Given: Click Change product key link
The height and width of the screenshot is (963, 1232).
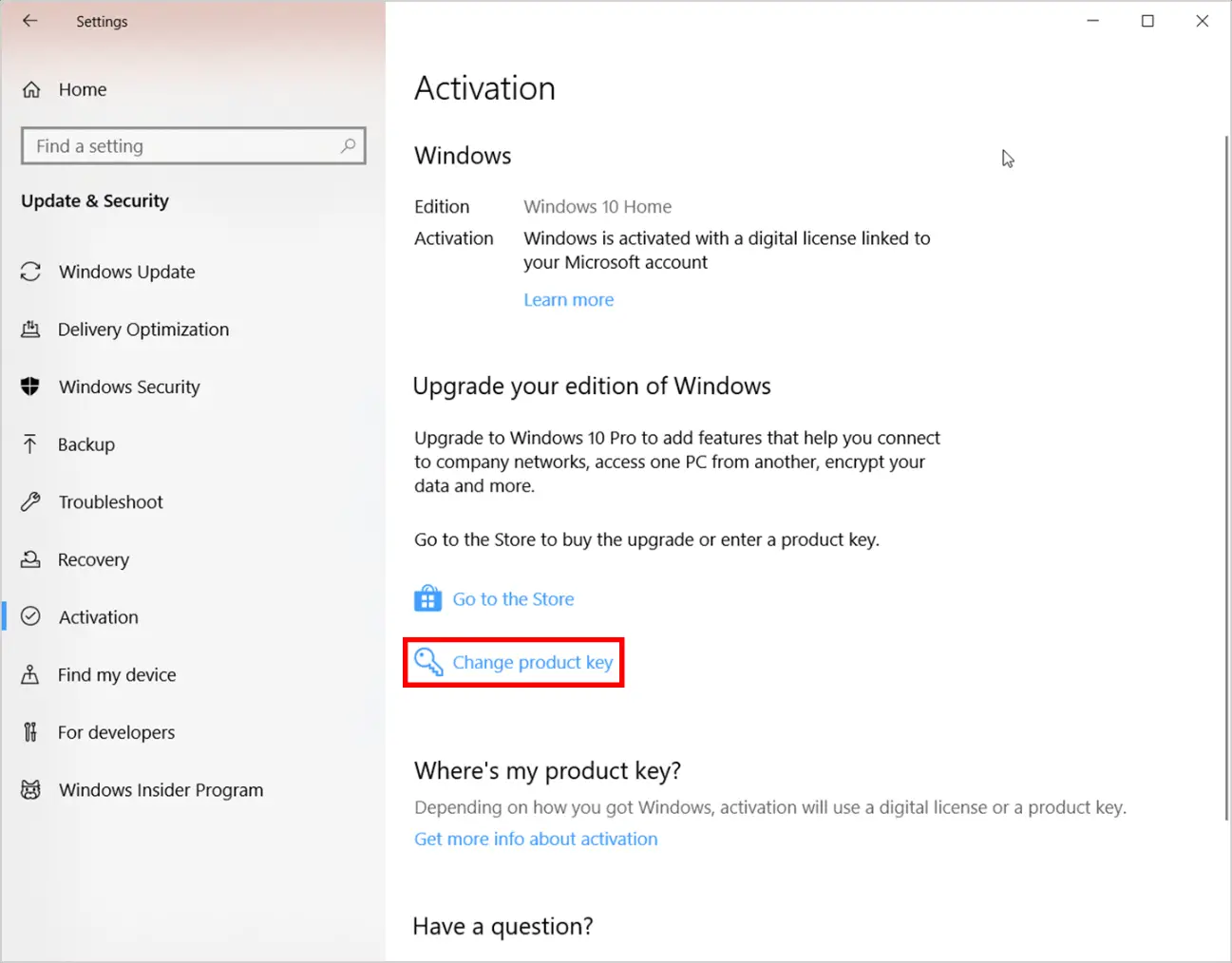Looking at the screenshot, I should [x=532, y=662].
